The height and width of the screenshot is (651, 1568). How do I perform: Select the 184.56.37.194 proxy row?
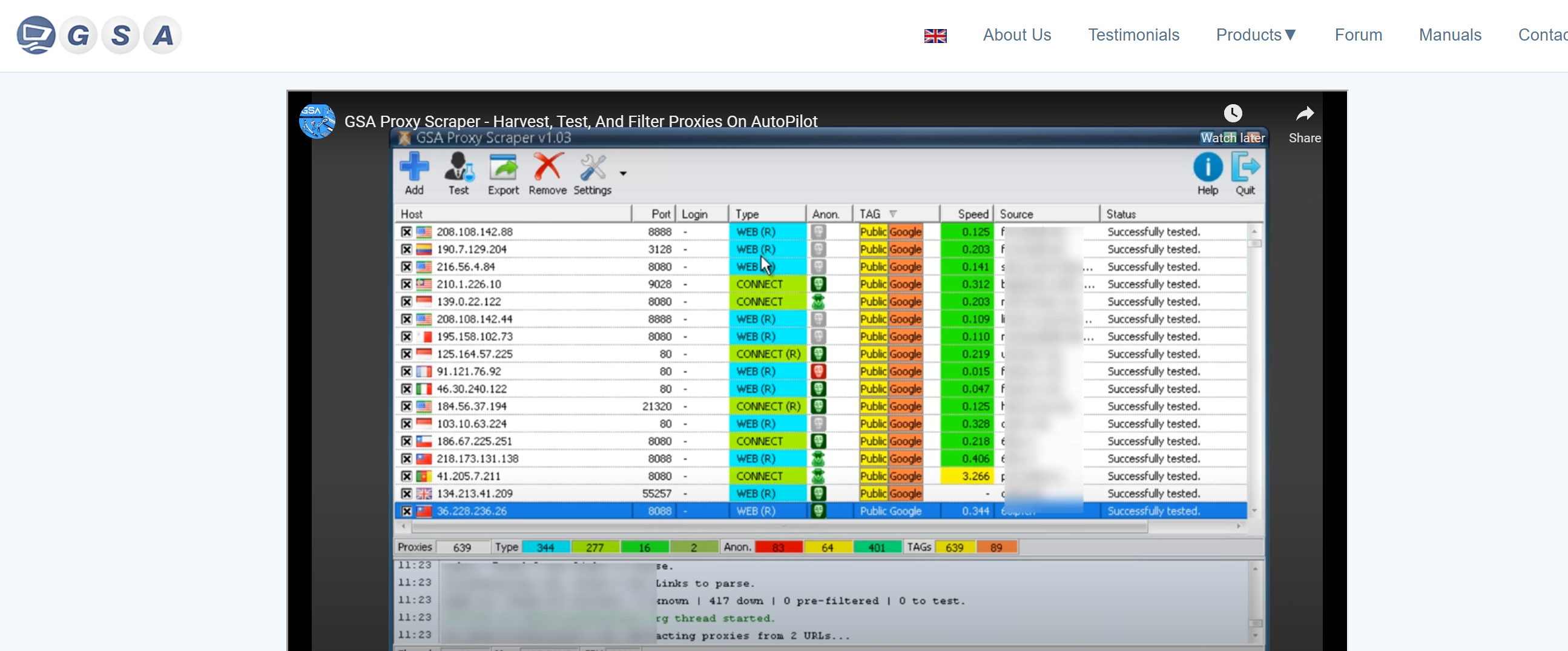pyautogui.click(x=821, y=406)
